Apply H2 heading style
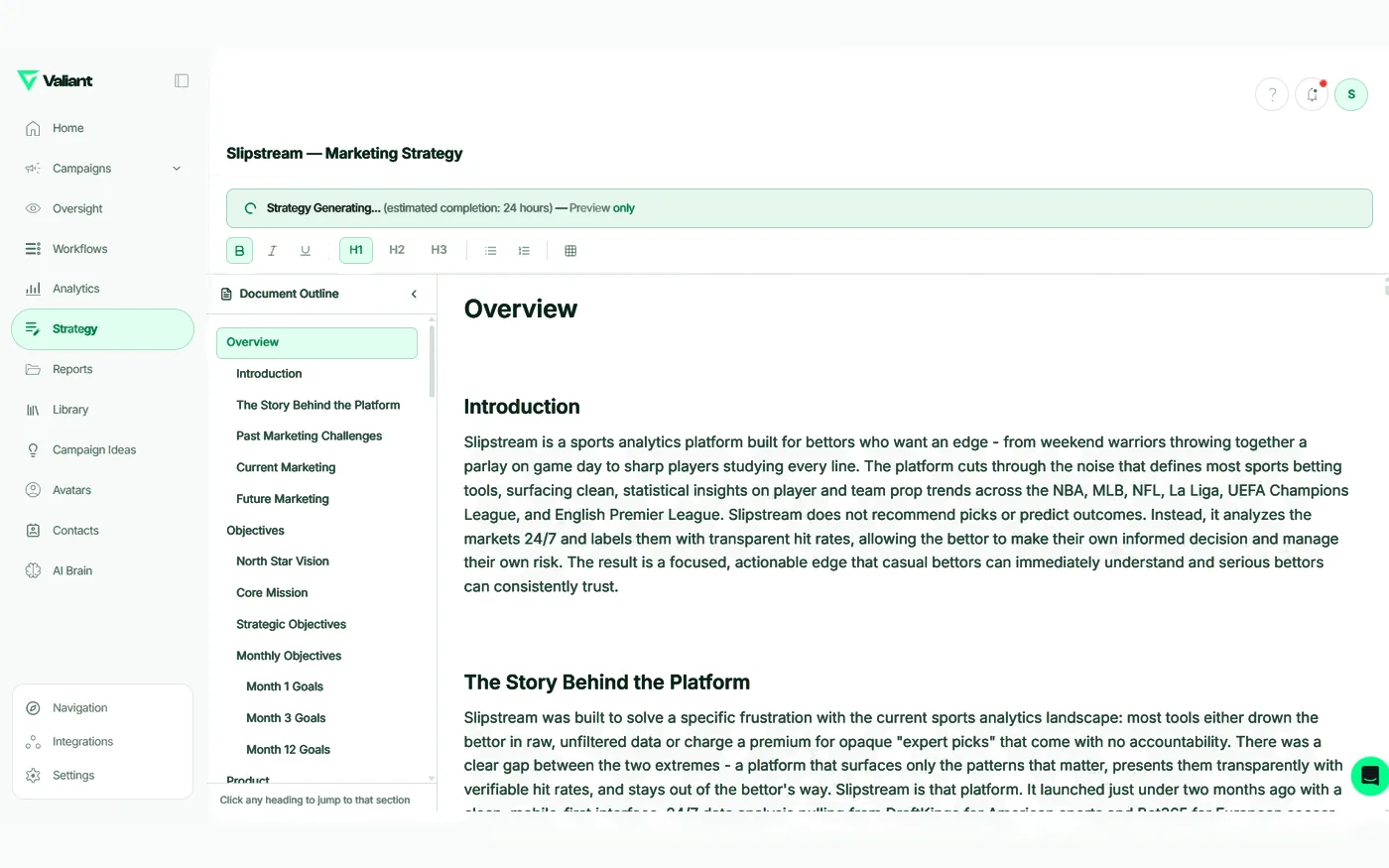The image size is (1389, 868). [397, 250]
